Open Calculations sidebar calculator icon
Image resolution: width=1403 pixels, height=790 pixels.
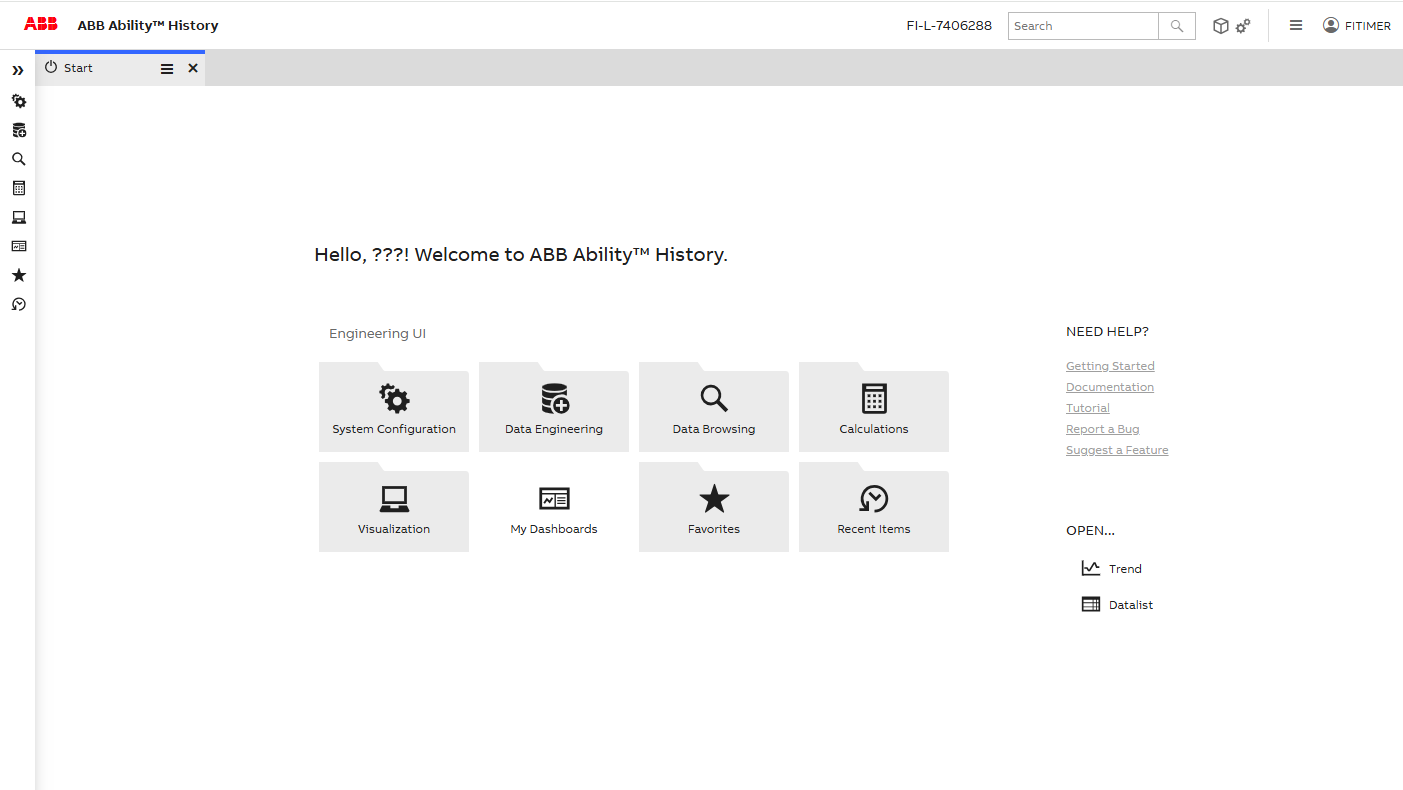18,188
